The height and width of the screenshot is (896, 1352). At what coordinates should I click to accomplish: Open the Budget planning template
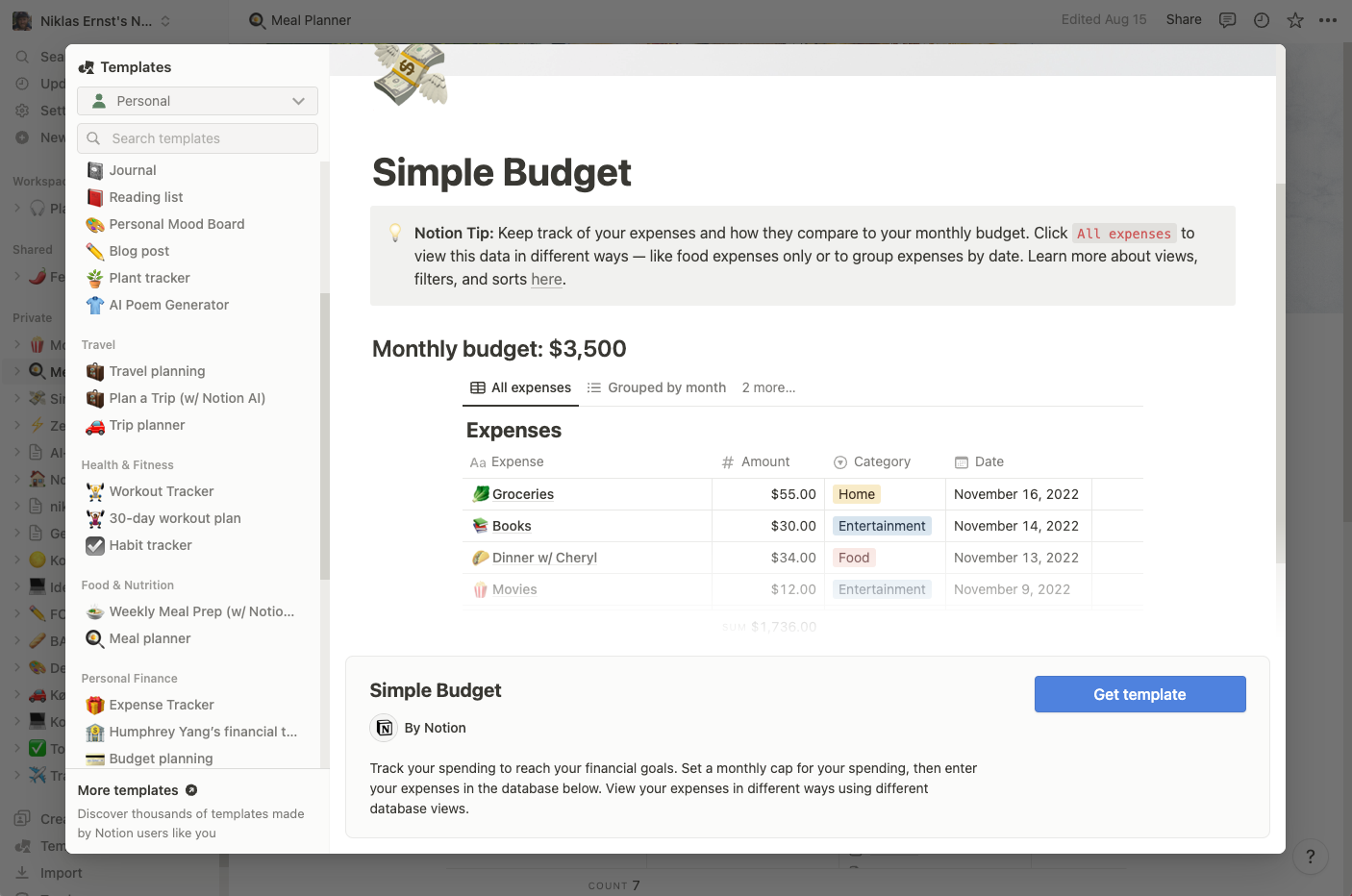(197, 759)
